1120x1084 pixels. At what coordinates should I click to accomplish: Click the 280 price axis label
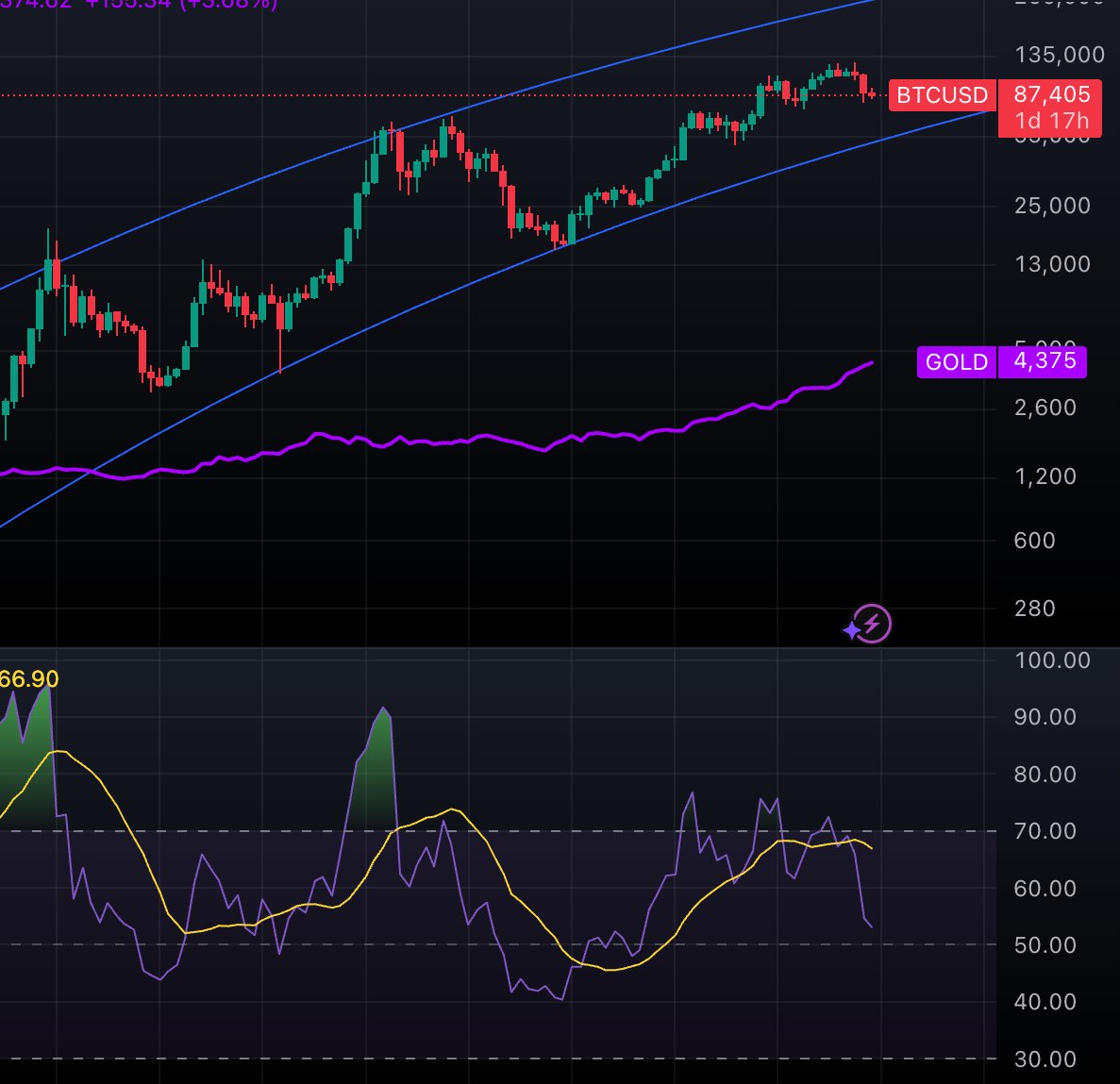tap(1034, 609)
